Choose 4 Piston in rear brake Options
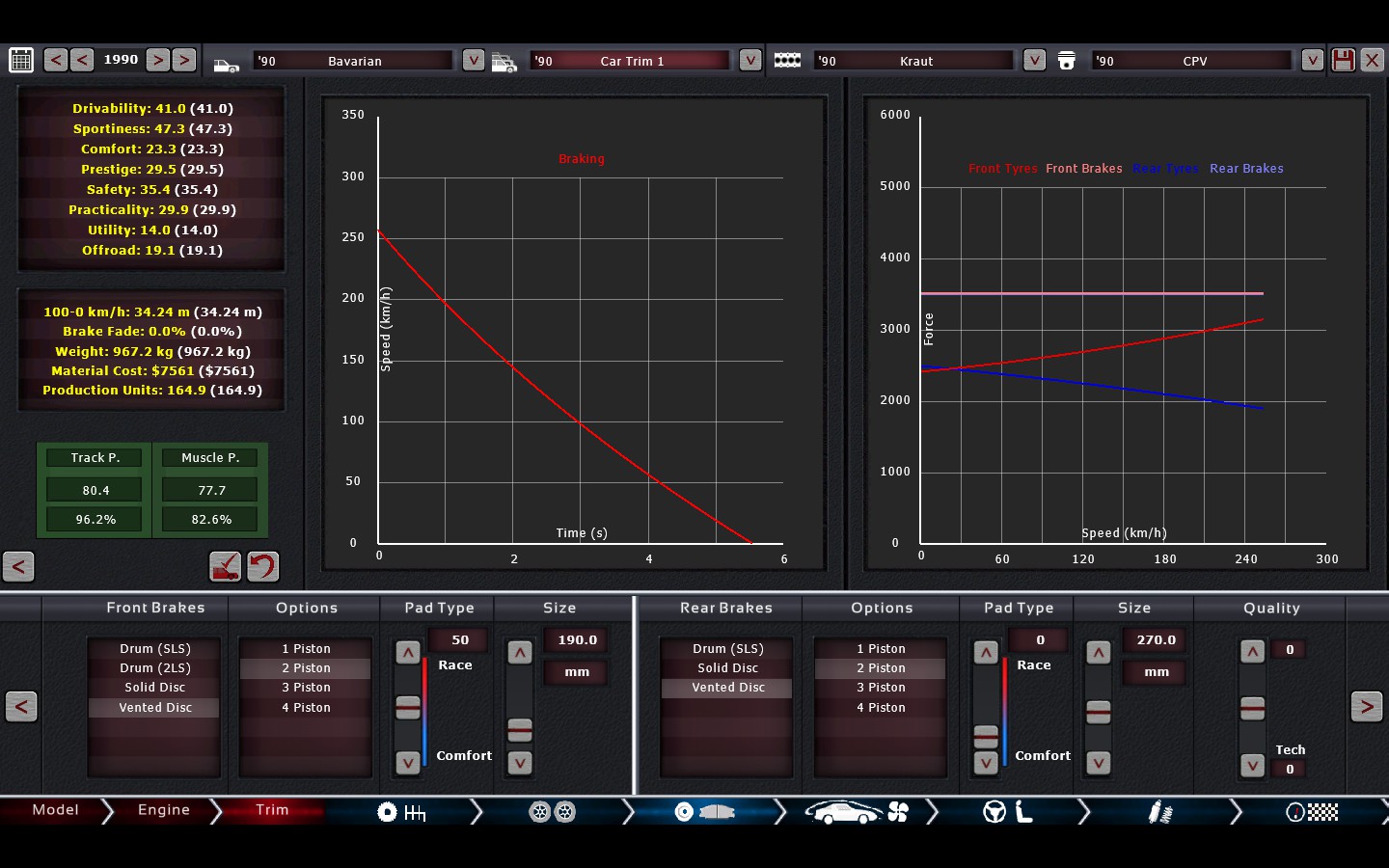This screenshot has height=868, width=1389. (x=881, y=708)
